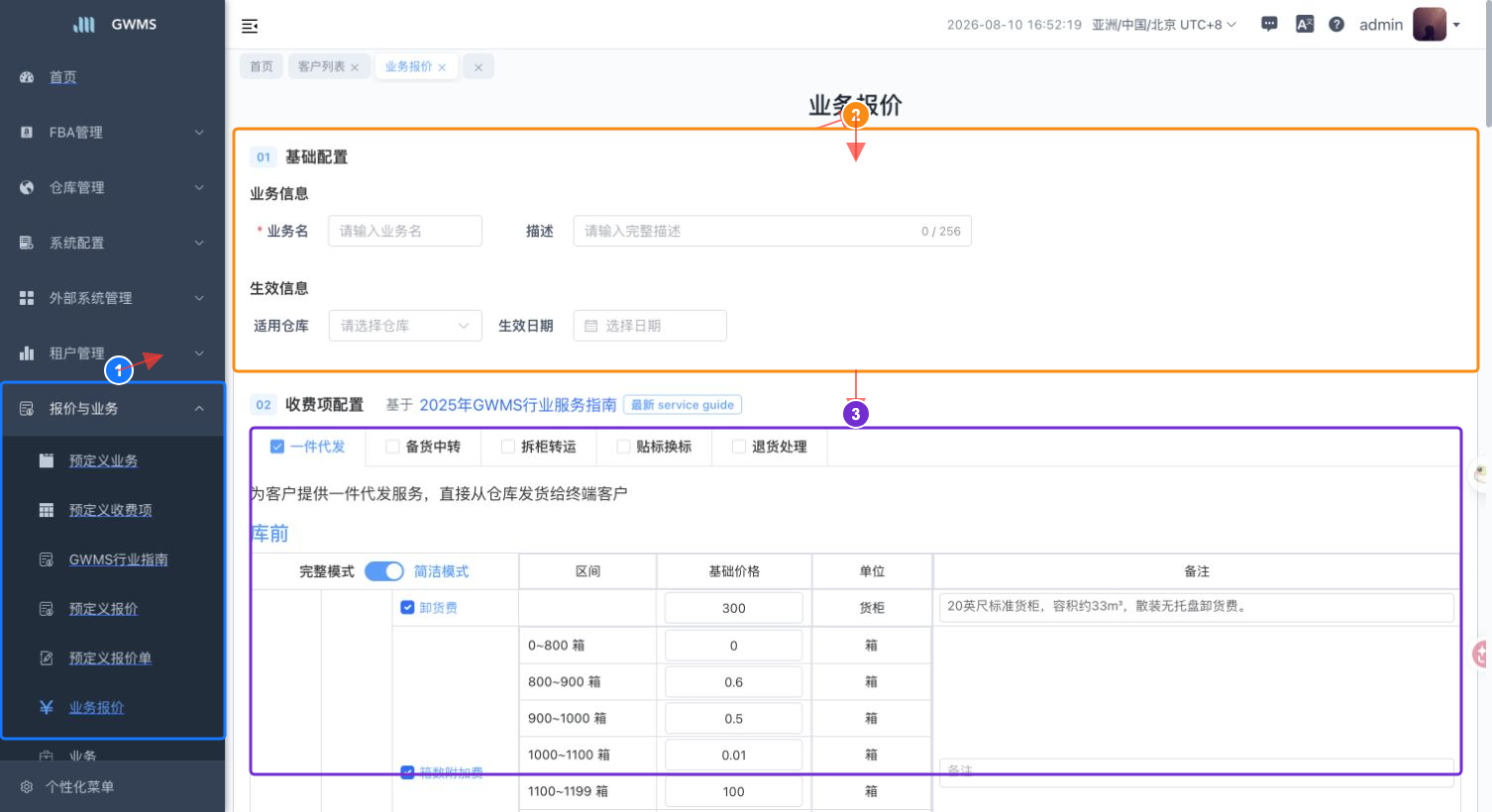The image size is (1492, 812).
Task: Click the 系统配置 sidebar icon
Action: [x=27, y=243]
